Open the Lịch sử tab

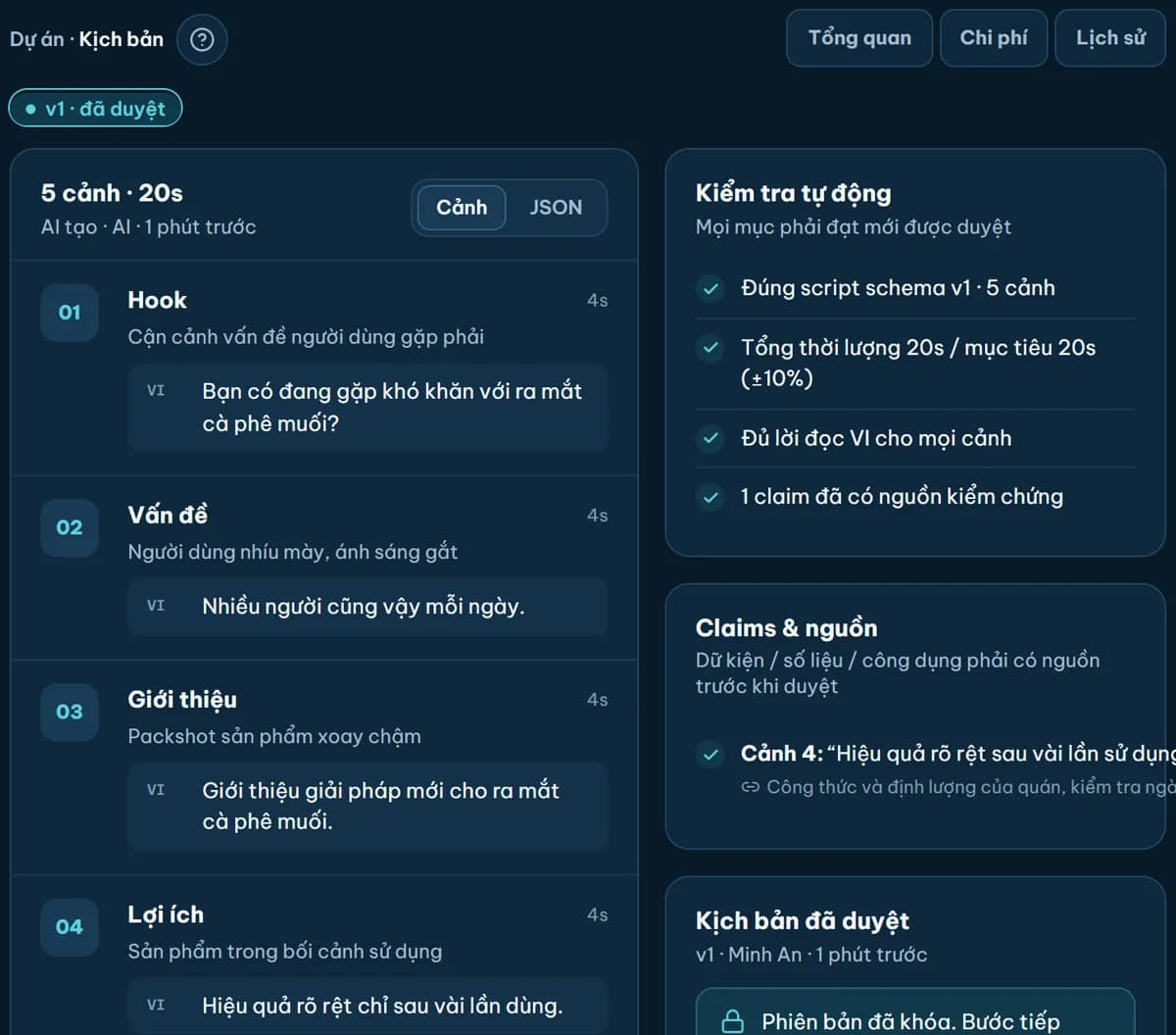tap(1110, 38)
